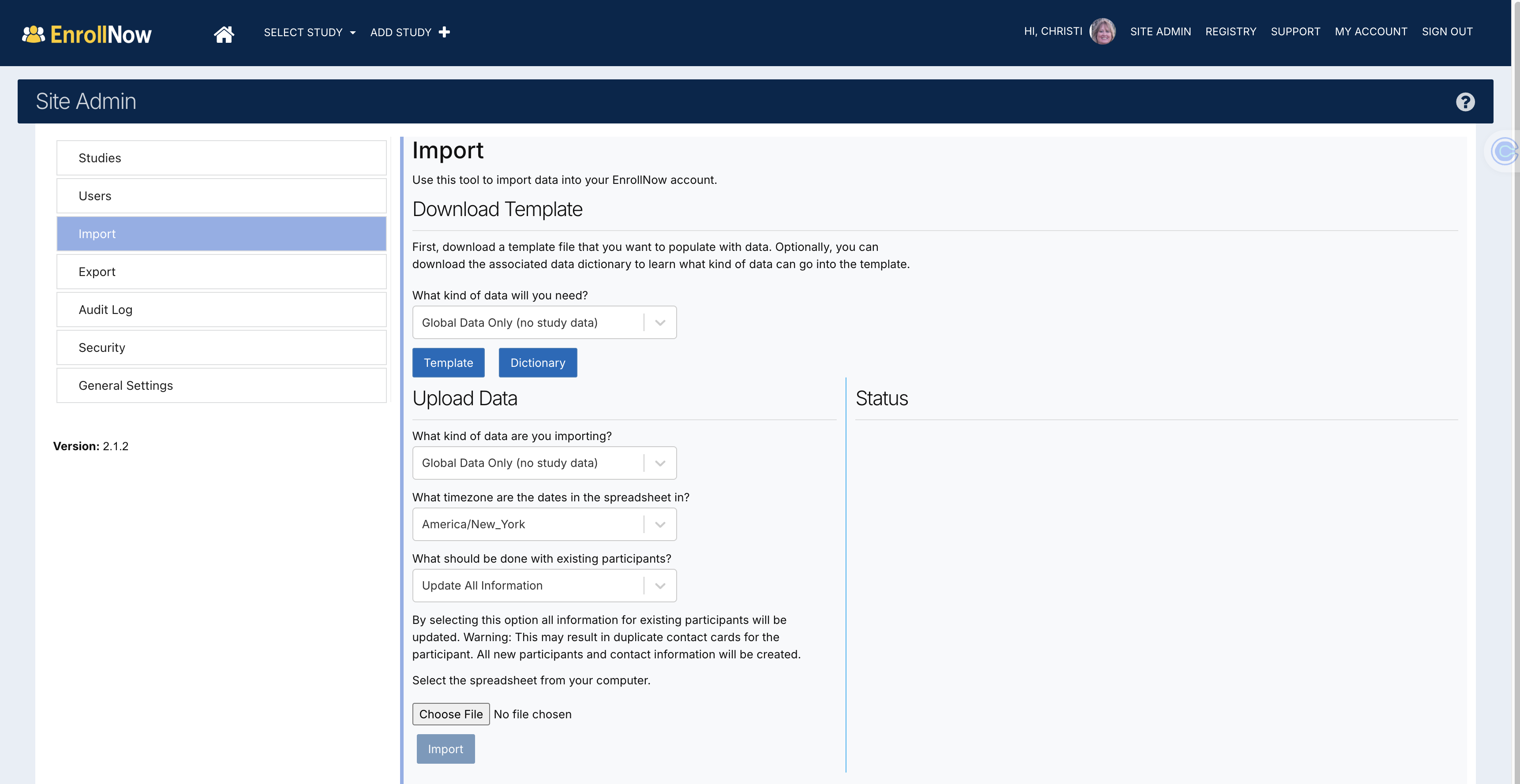Open the Update All Information dropdown

tap(543, 586)
